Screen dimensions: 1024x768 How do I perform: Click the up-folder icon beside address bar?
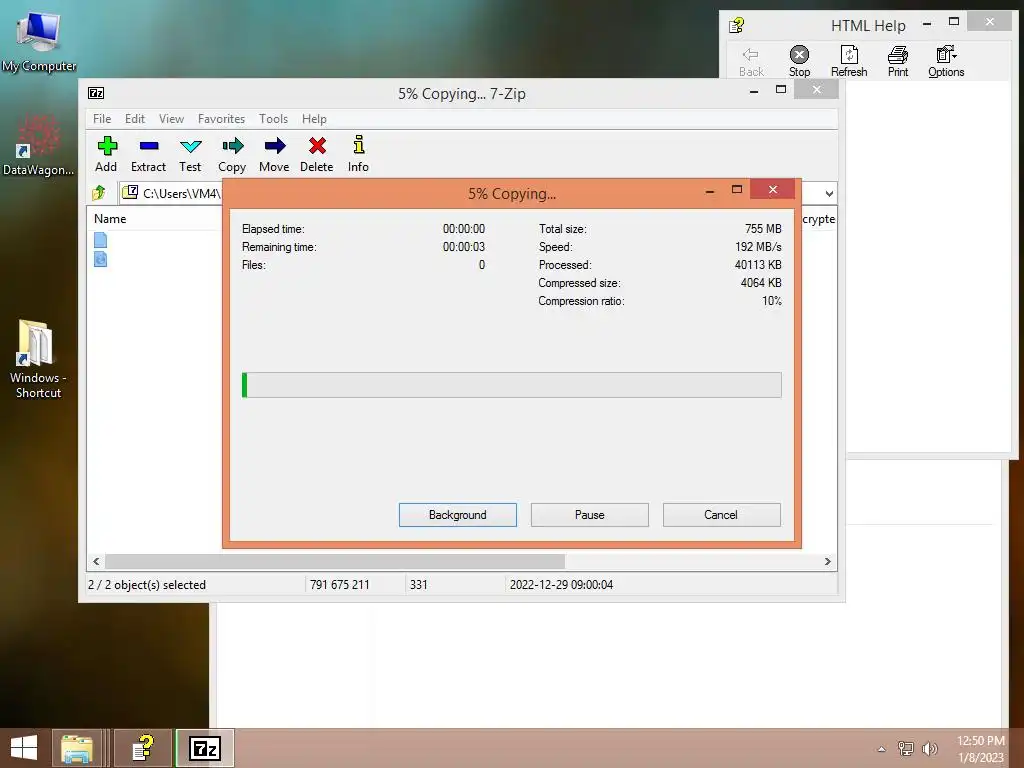(x=99, y=193)
